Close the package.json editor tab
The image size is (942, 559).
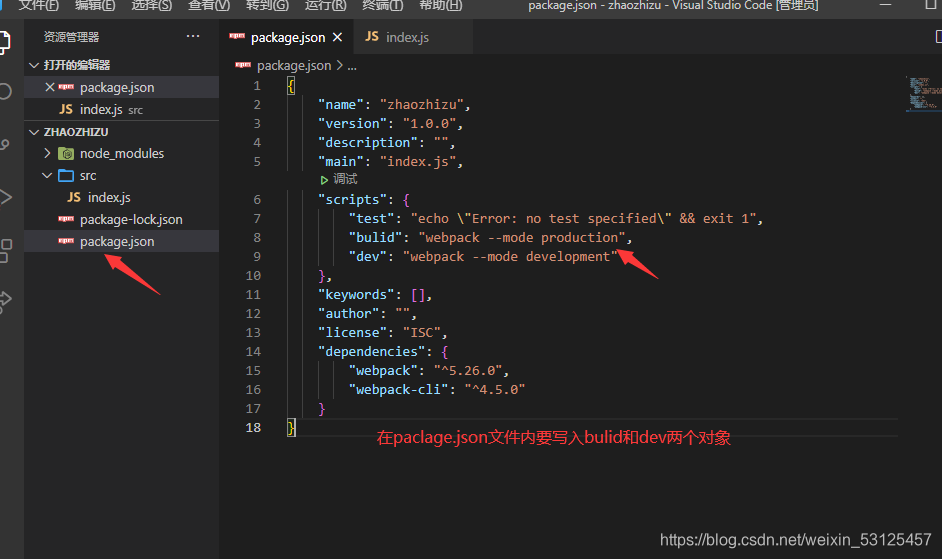[x=338, y=37]
